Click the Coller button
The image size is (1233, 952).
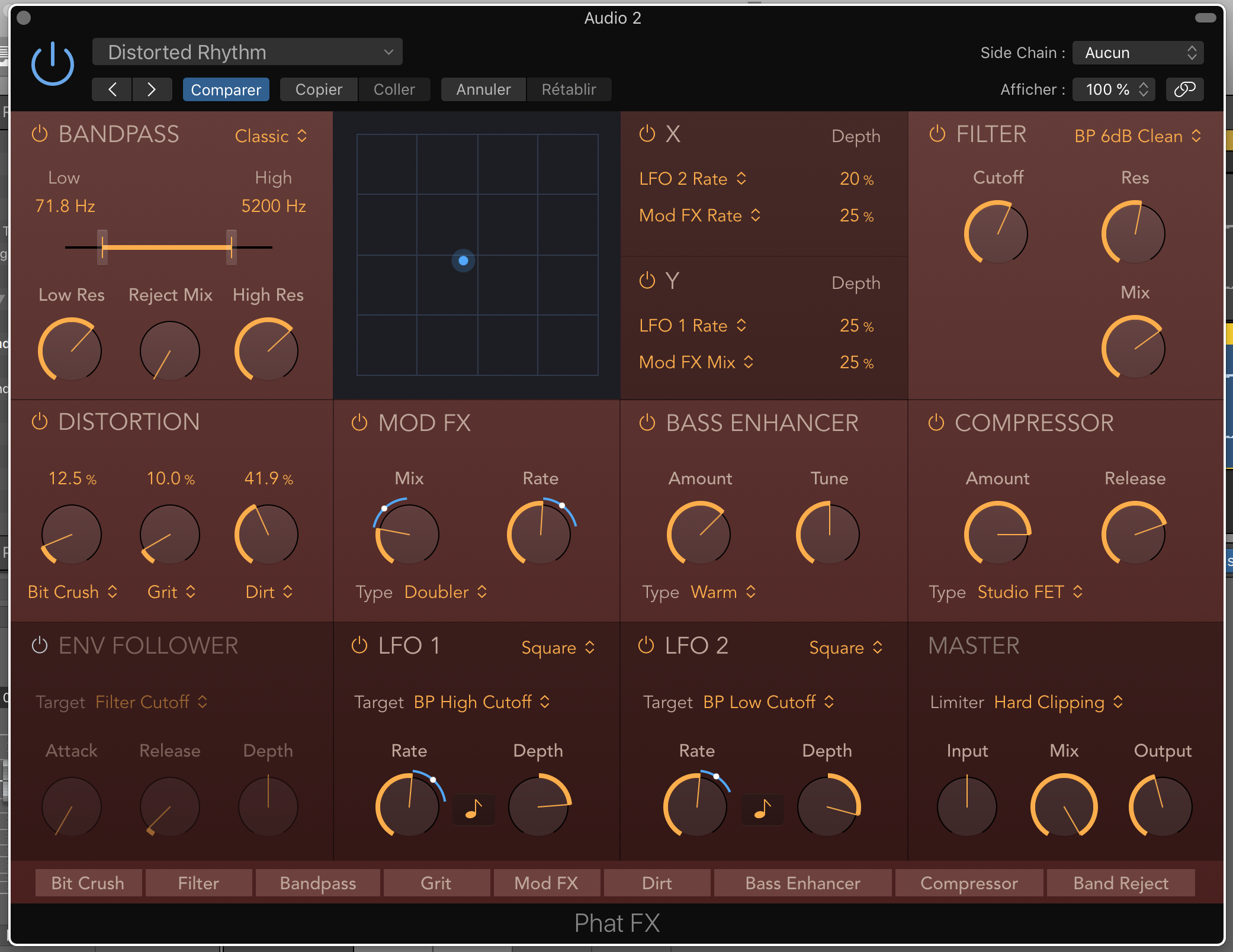pos(394,89)
